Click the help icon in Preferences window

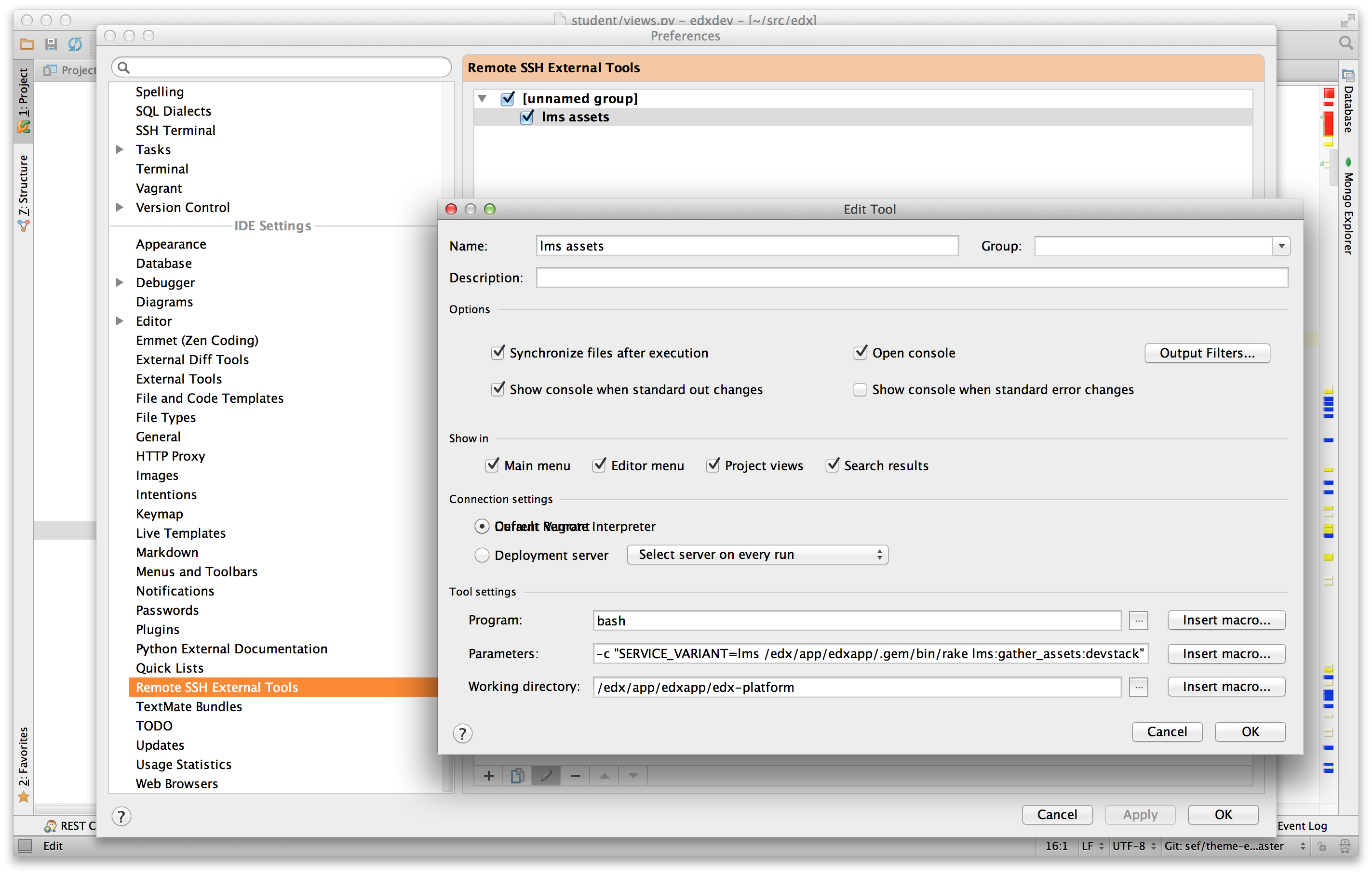point(121,816)
